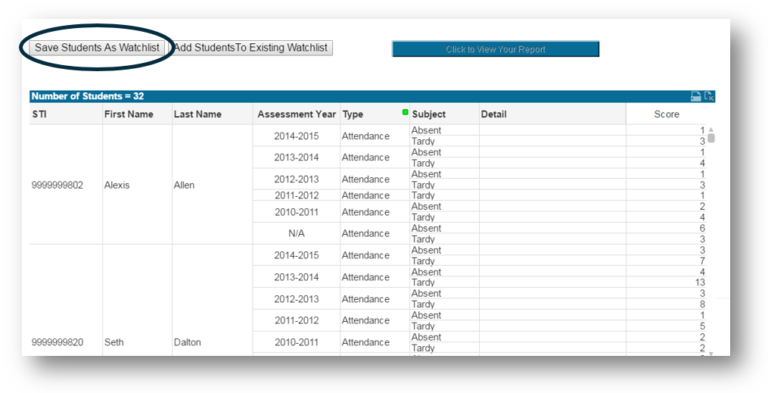Image resolution: width=768 pixels, height=393 pixels.
Task: Select STI 9999999820 cell
Action: [x=57, y=342]
